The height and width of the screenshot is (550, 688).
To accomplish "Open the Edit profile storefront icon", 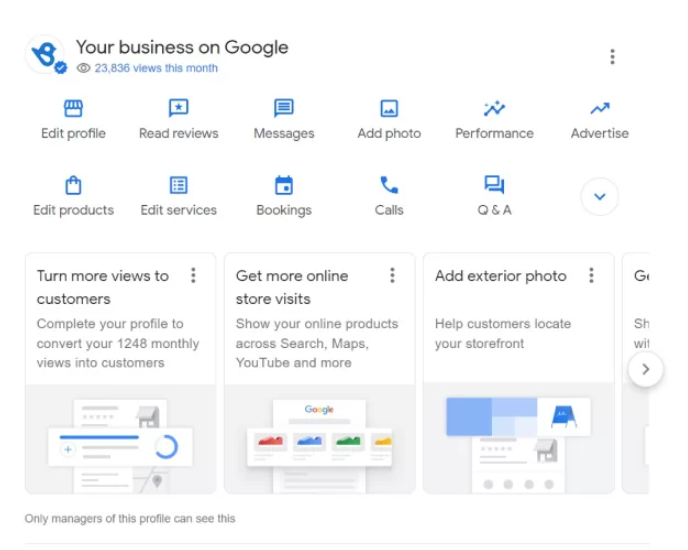I will [73, 108].
